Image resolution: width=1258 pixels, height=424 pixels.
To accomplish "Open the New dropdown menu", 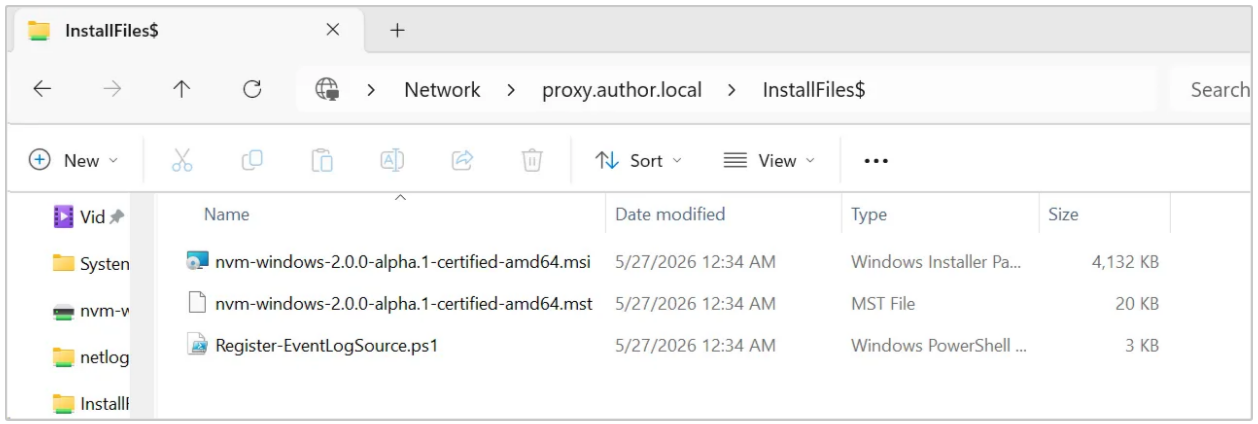I will (74, 161).
